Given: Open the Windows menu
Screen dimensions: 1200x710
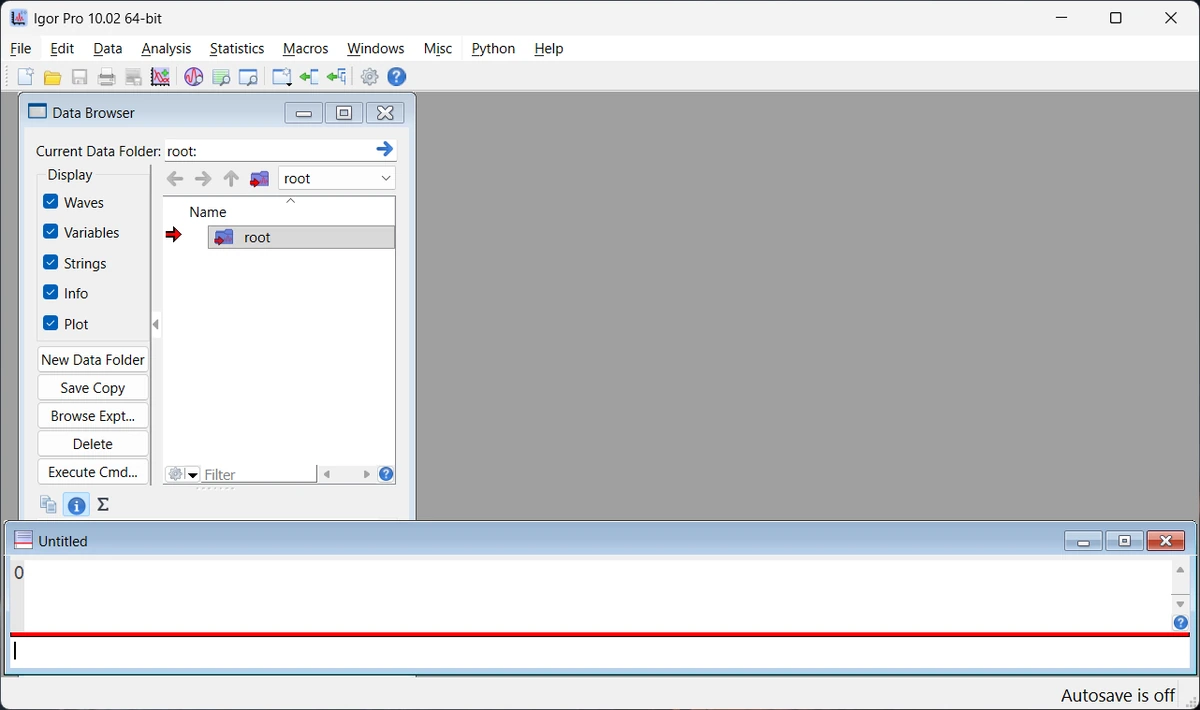Looking at the screenshot, I should [376, 48].
